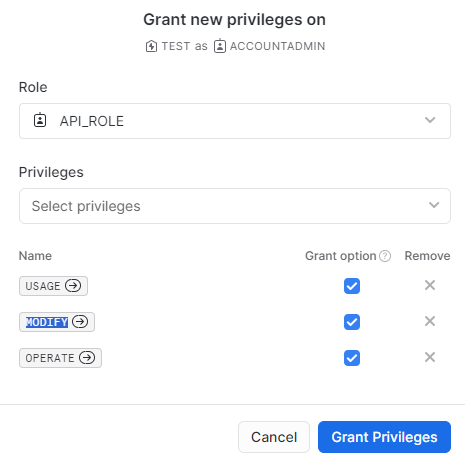
Task: Click the Cancel button
Action: pyautogui.click(x=274, y=437)
